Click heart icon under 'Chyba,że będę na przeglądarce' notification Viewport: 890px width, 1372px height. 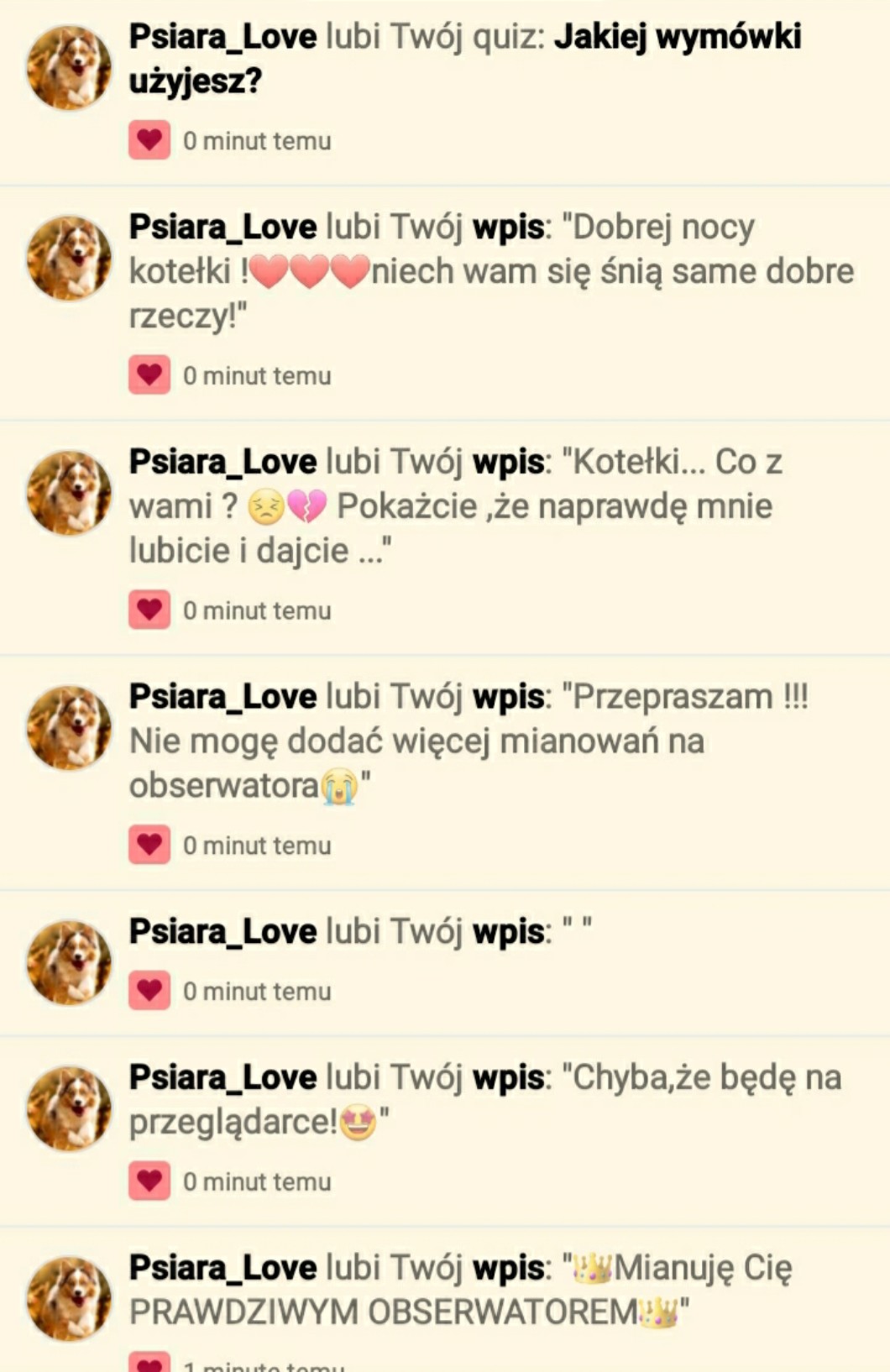click(x=149, y=1181)
